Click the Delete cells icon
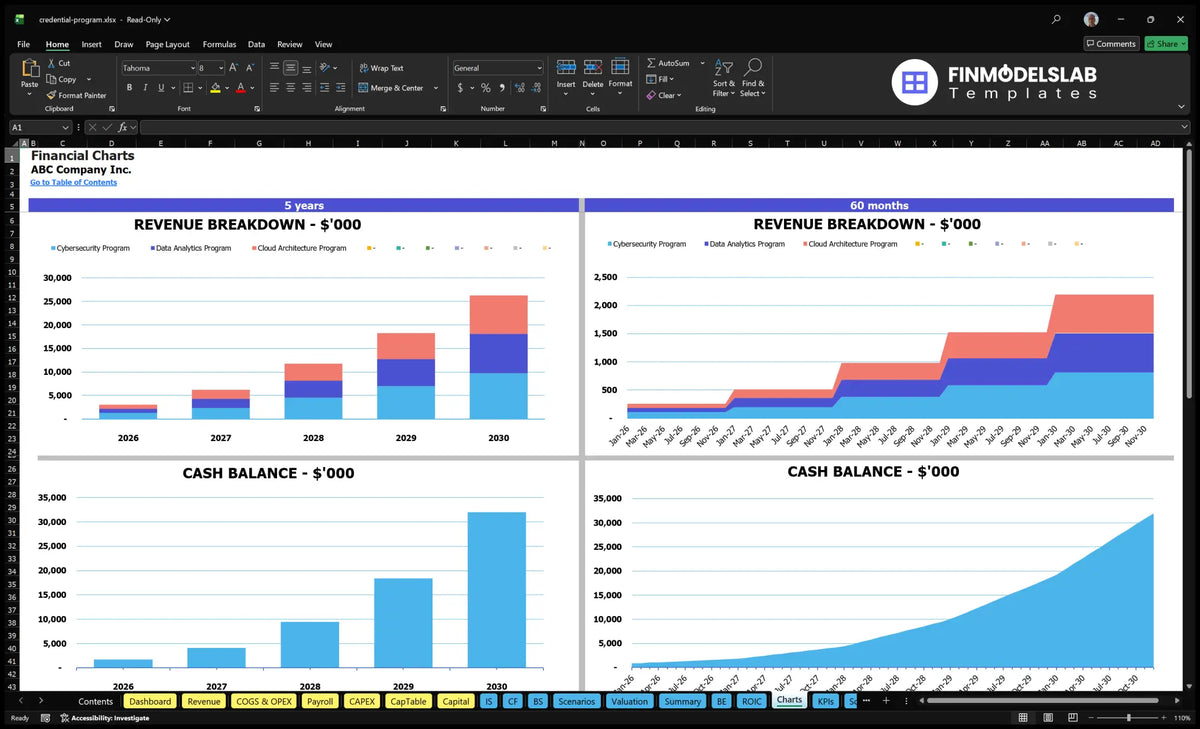This screenshot has width=1200, height=729. (593, 67)
